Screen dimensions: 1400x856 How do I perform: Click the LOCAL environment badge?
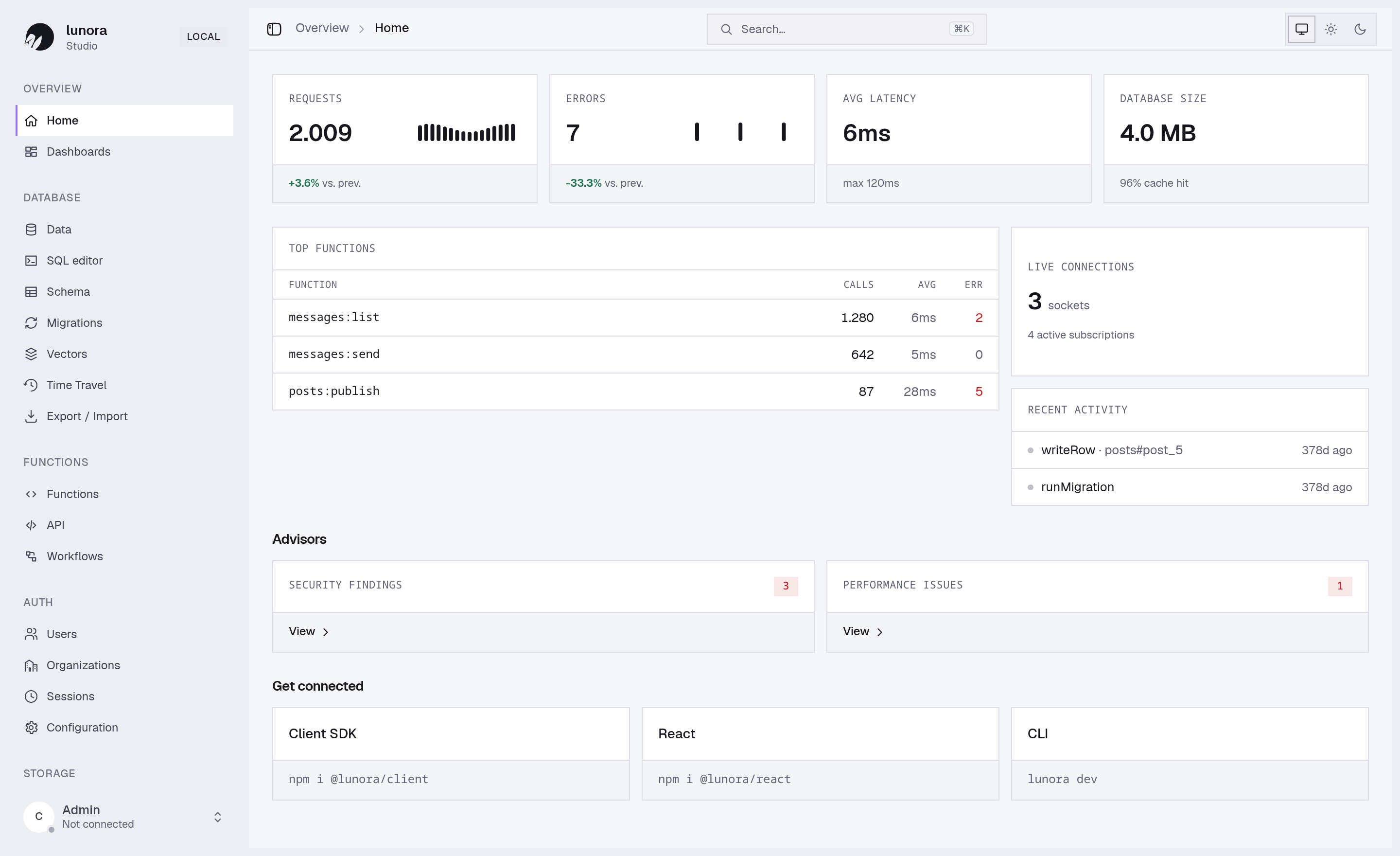click(x=203, y=36)
